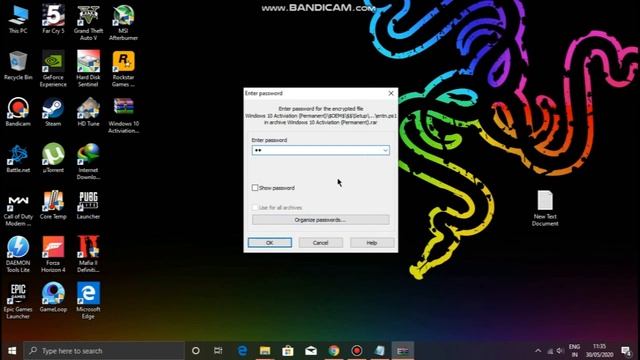640x360 pixels.
Task: Select HD Tune desktop icon
Action: [88, 112]
